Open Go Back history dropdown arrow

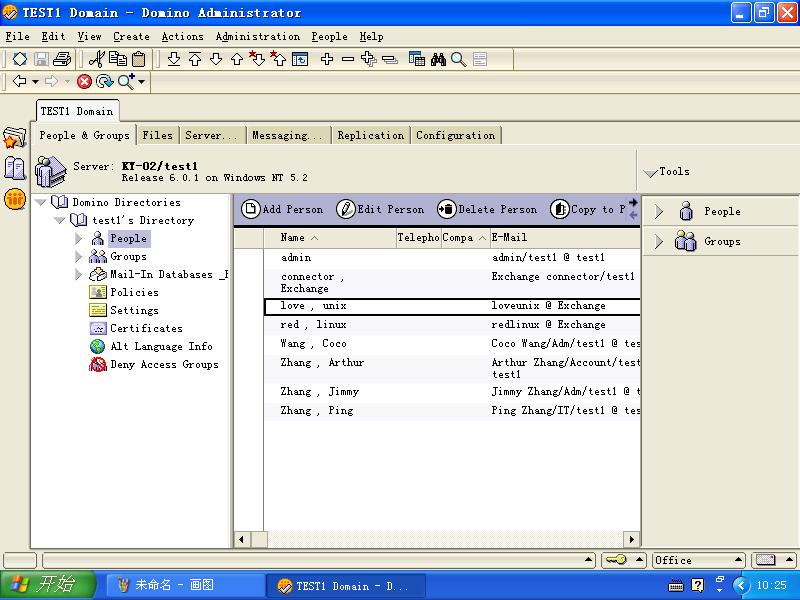point(35,81)
